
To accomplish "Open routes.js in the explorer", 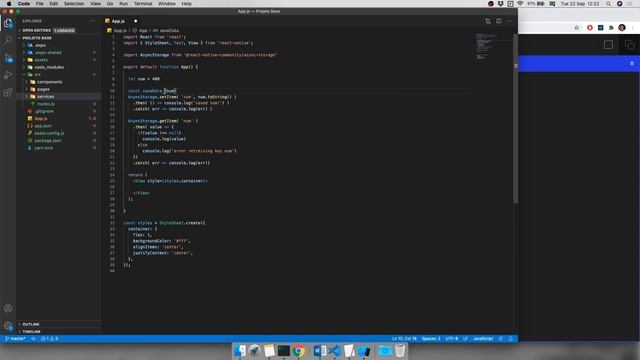I will tap(46, 104).
